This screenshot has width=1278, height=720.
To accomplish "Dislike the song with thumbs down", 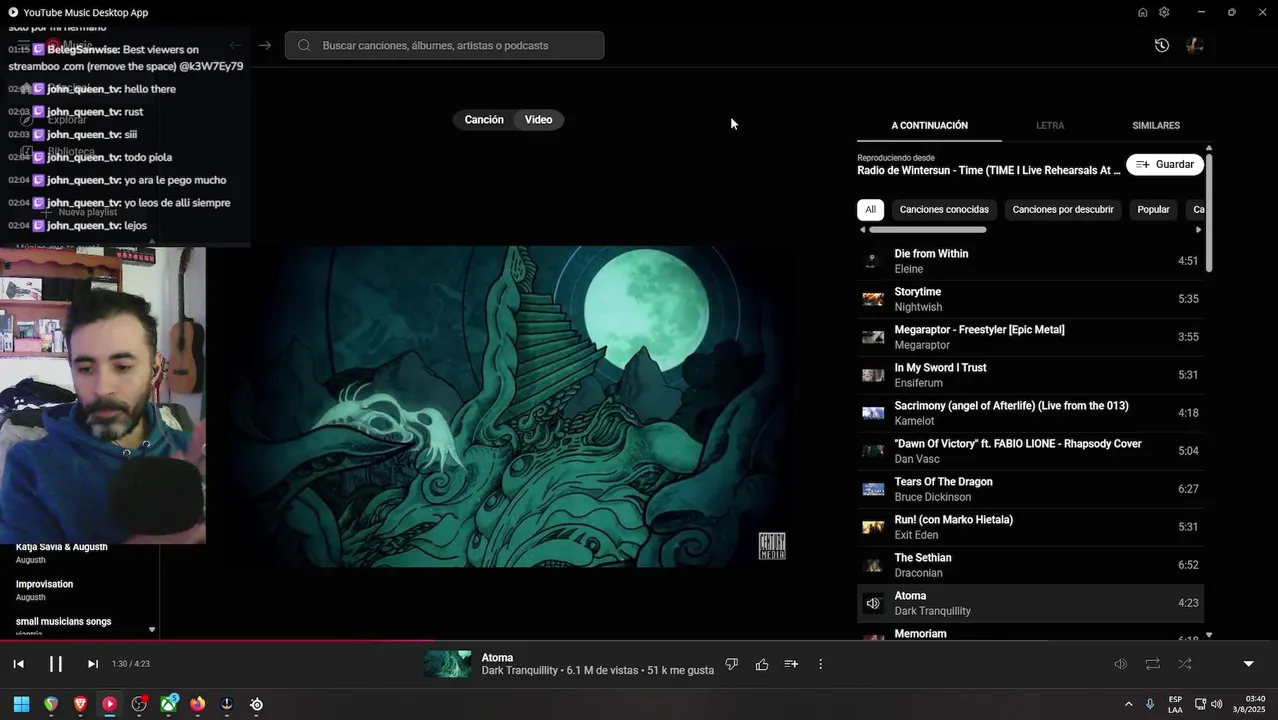I will click(x=731, y=664).
